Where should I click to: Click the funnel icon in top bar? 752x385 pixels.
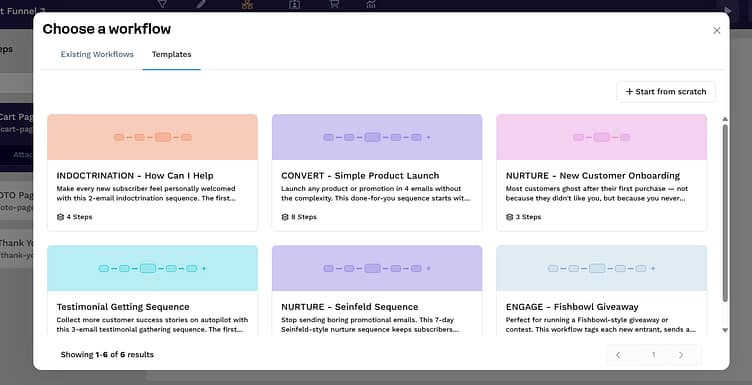162,4
